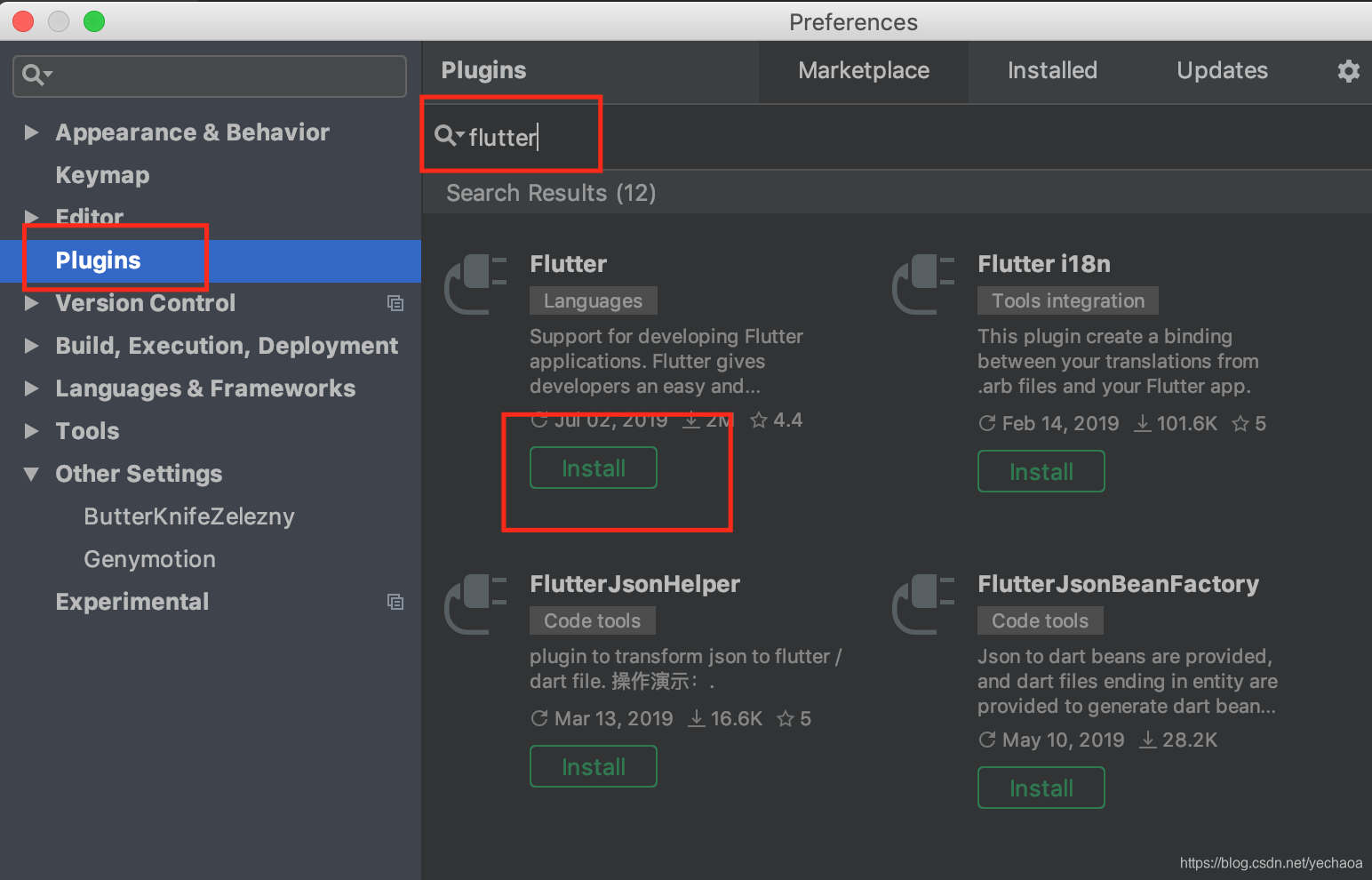
Task: Click FlutterJsonBeanFactory 28.2K downloads count
Action: [1178, 740]
